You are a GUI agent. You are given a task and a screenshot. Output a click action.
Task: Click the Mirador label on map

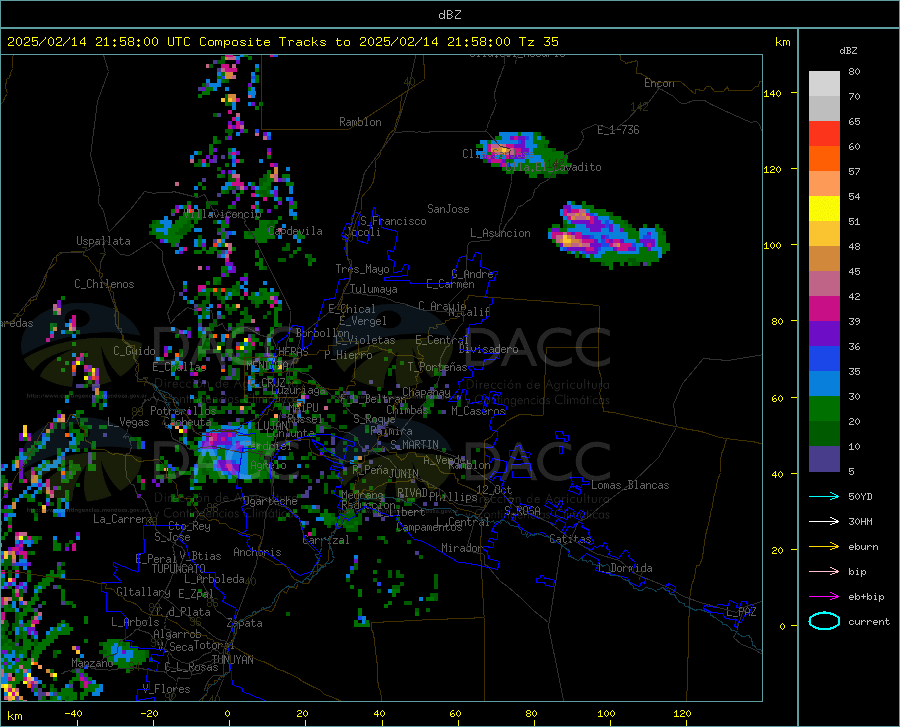click(x=462, y=548)
